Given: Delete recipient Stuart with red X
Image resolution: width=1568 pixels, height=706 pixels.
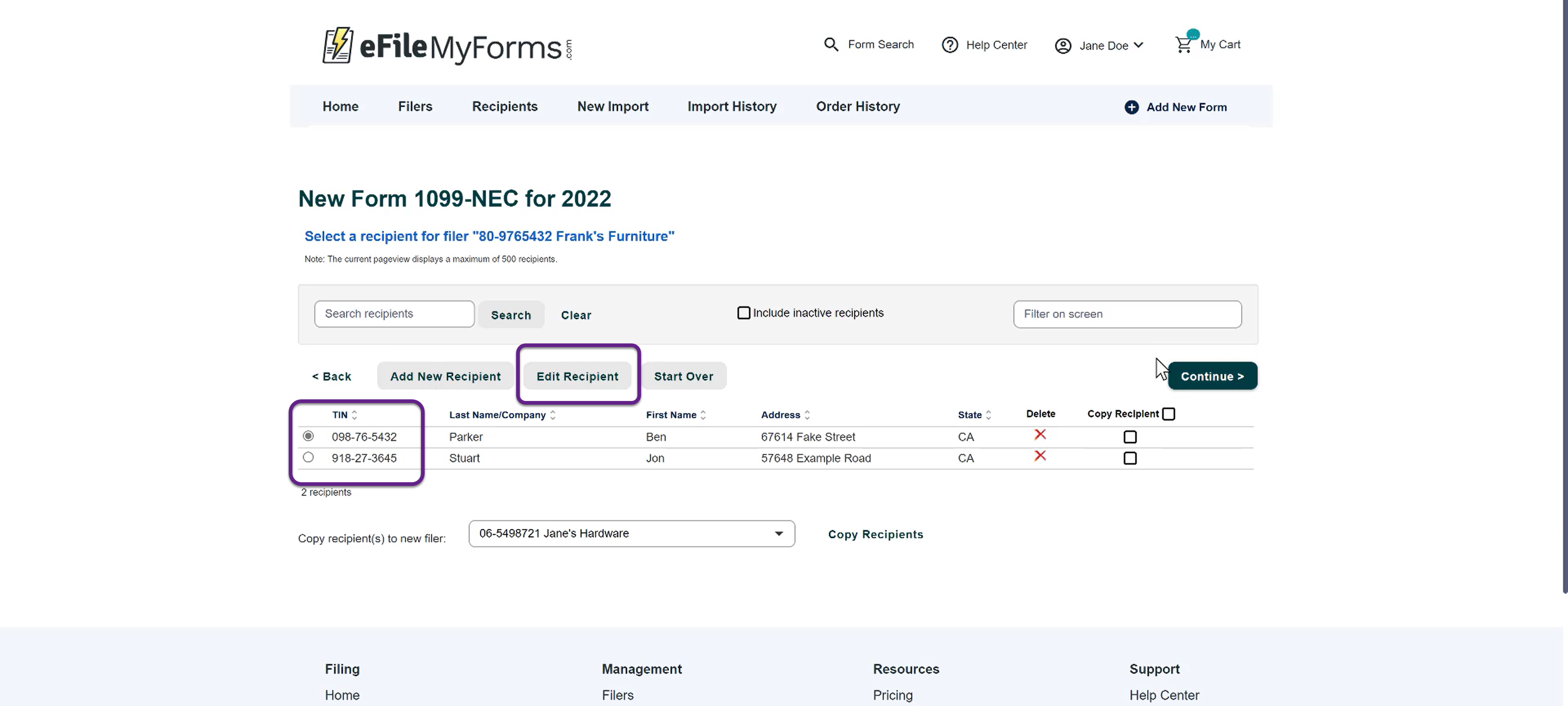Looking at the screenshot, I should pyautogui.click(x=1040, y=456).
